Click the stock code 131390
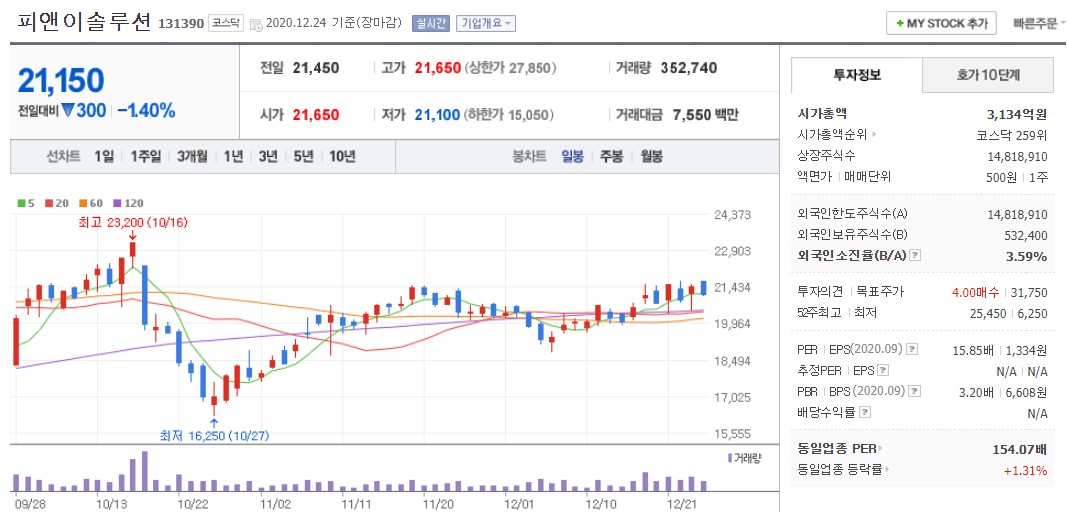This screenshot has width=1067, height=512. click(x=181, y=24)
